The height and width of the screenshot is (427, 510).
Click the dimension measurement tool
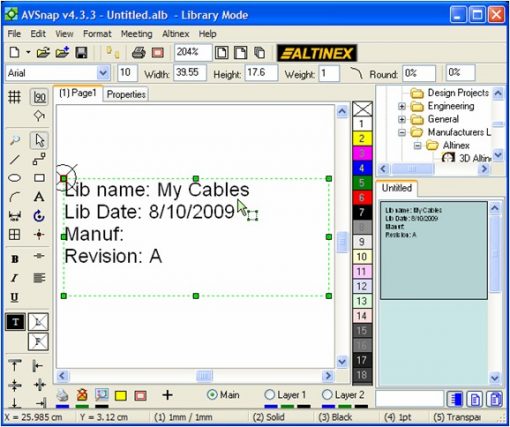(14, 216)
